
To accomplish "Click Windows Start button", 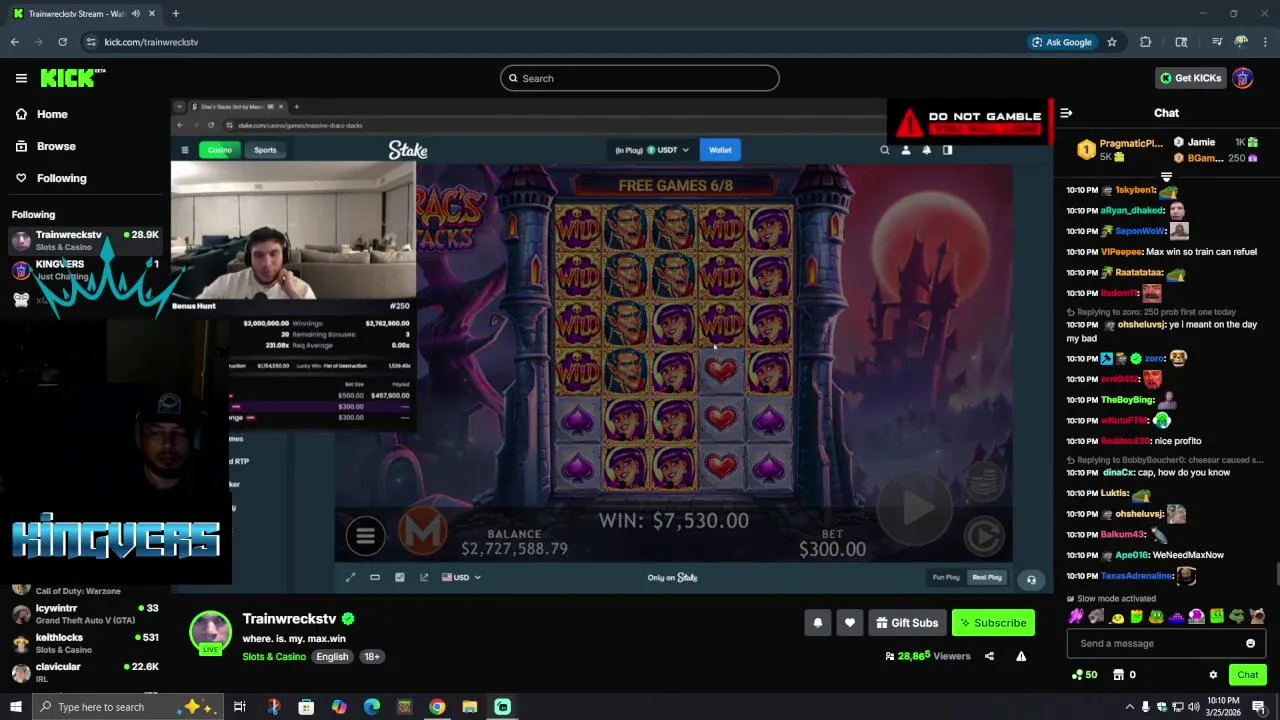I will tap(16, 707).
